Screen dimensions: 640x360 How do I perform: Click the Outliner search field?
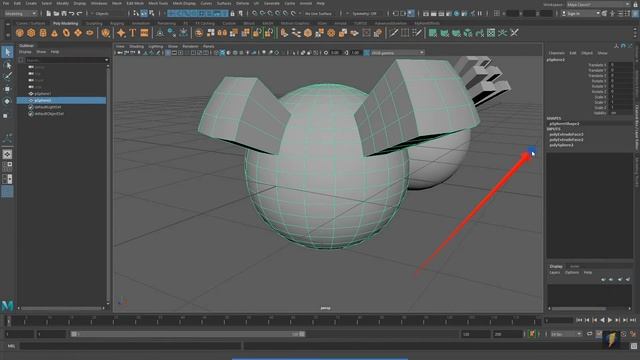click(64, 60)
